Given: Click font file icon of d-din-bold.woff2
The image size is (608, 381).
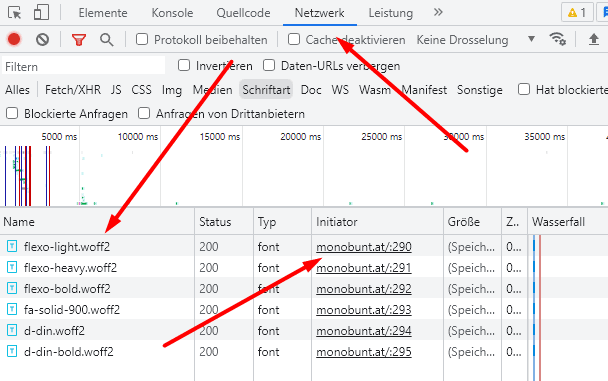Looking at the screenshot, I should [x=12, y=351].
